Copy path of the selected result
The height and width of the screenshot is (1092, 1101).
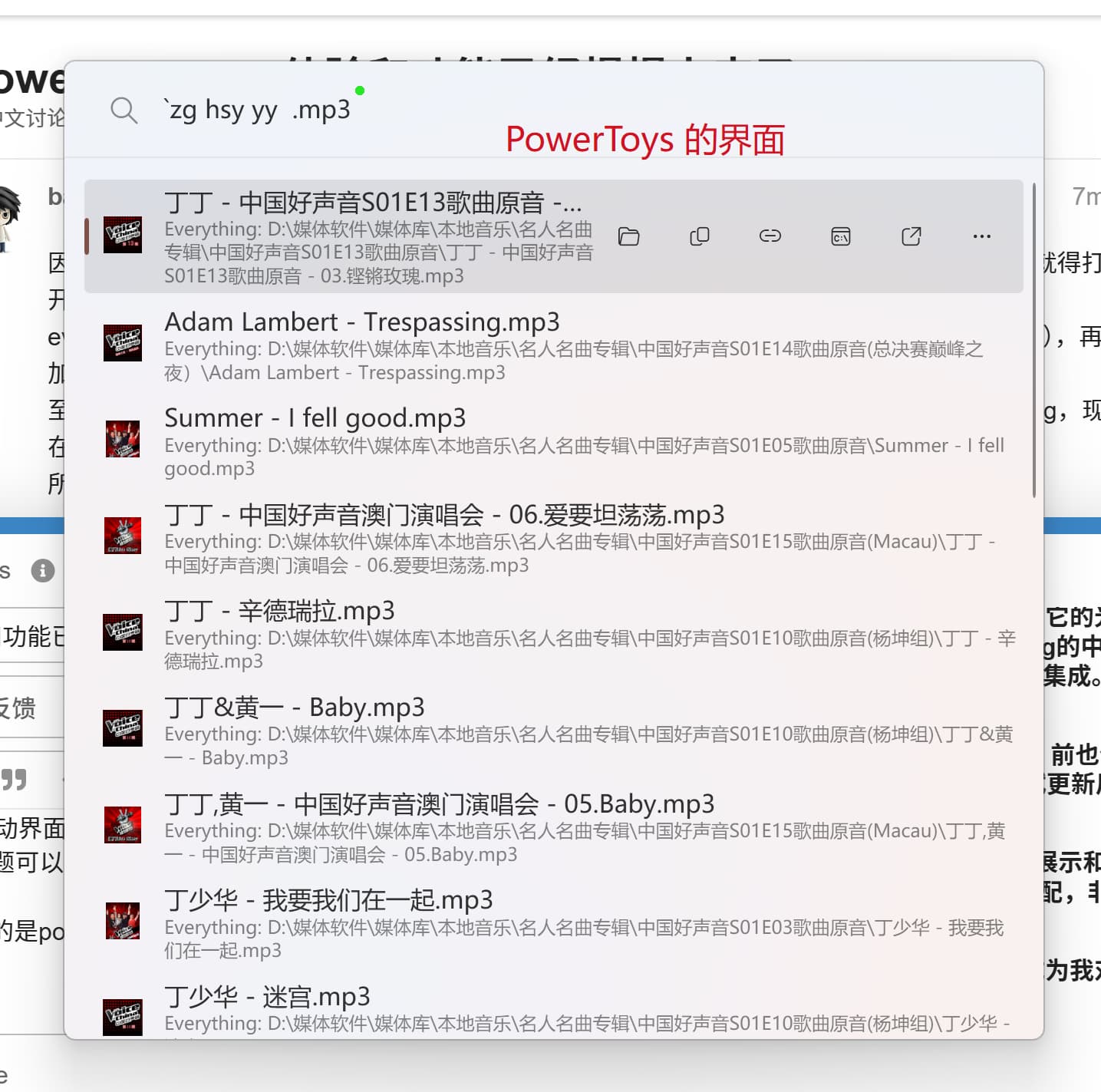pos(699,236)
